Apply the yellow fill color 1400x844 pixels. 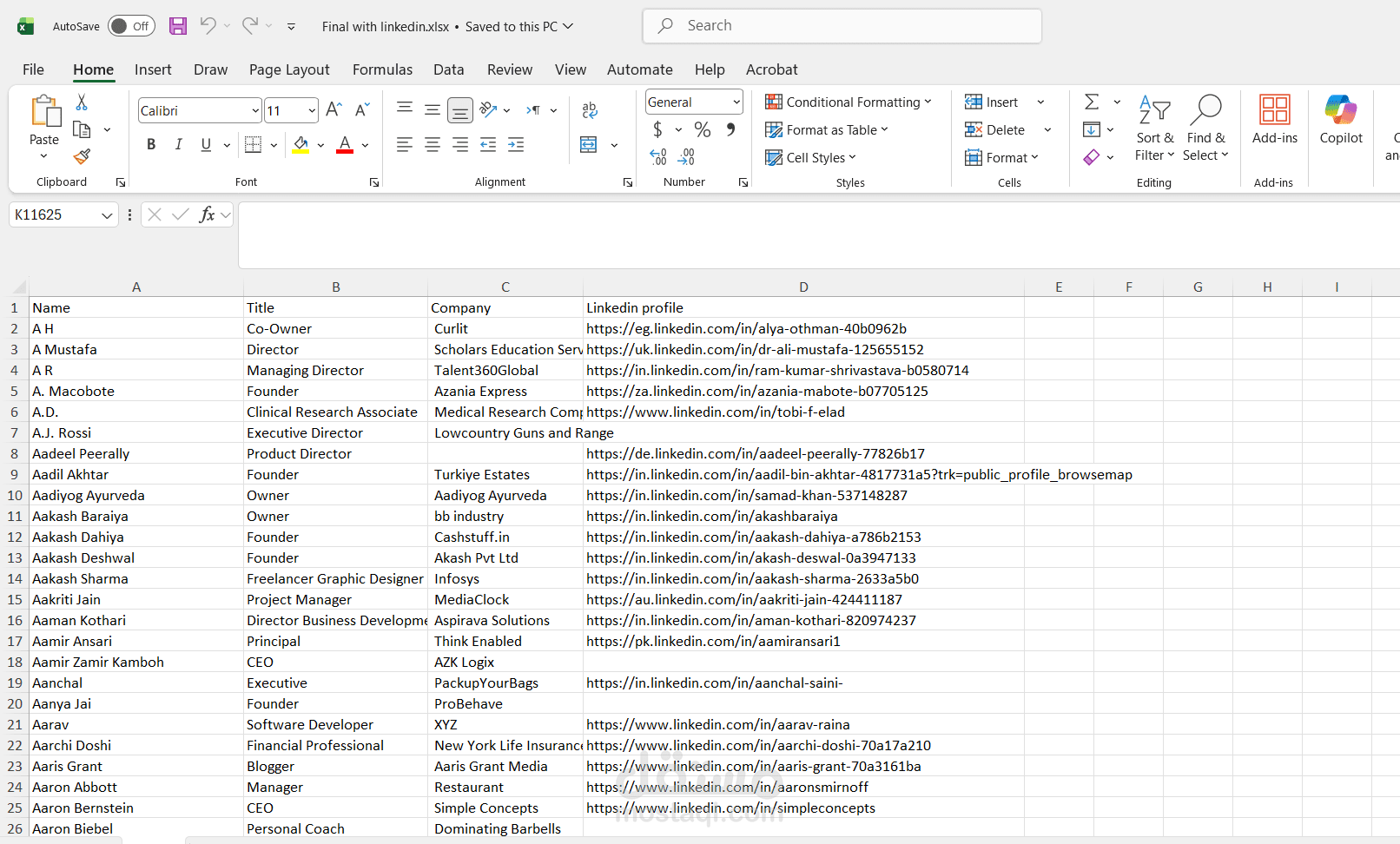coord(300,145)
